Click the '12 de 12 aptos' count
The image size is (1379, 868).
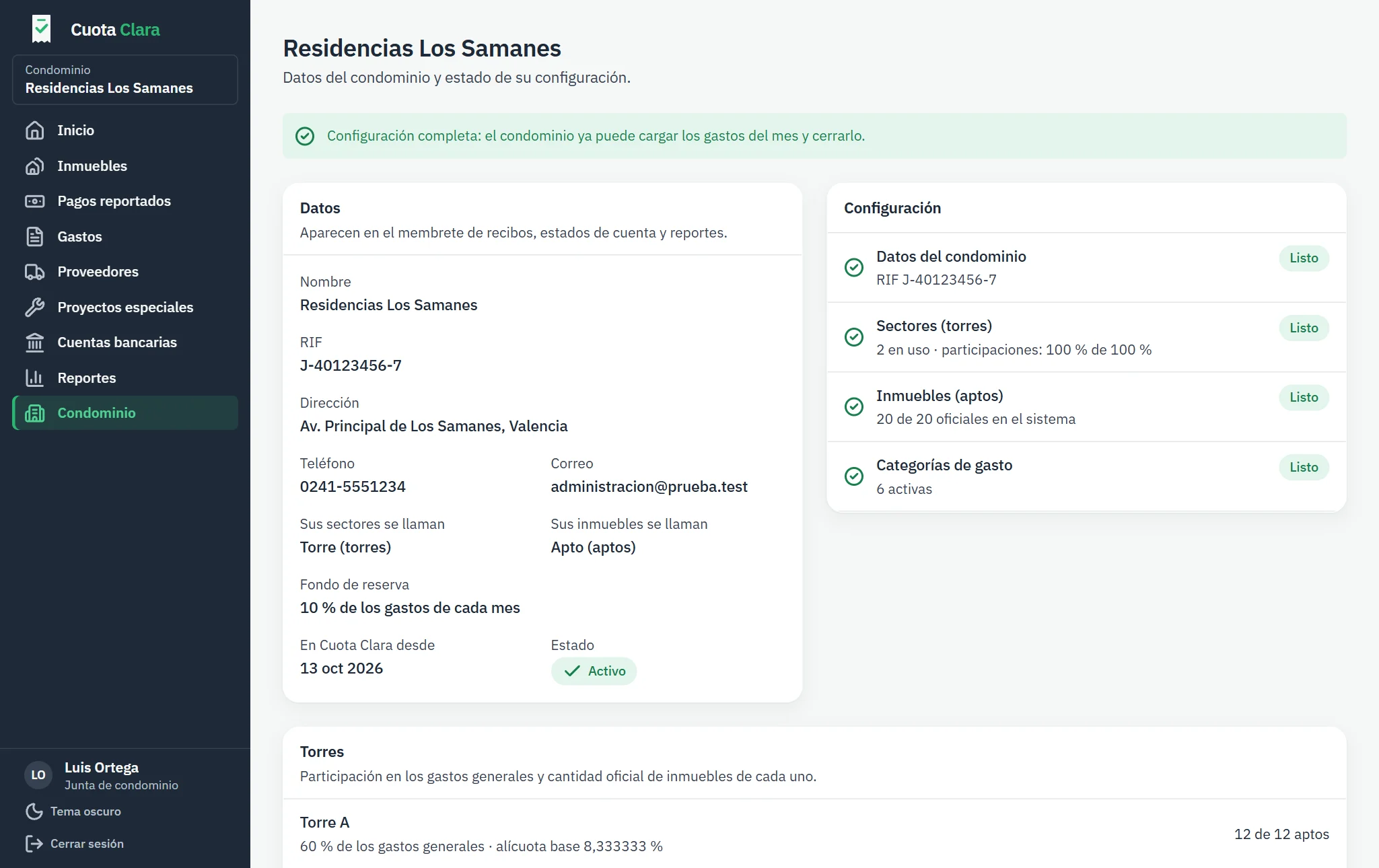coord(1281,834)
